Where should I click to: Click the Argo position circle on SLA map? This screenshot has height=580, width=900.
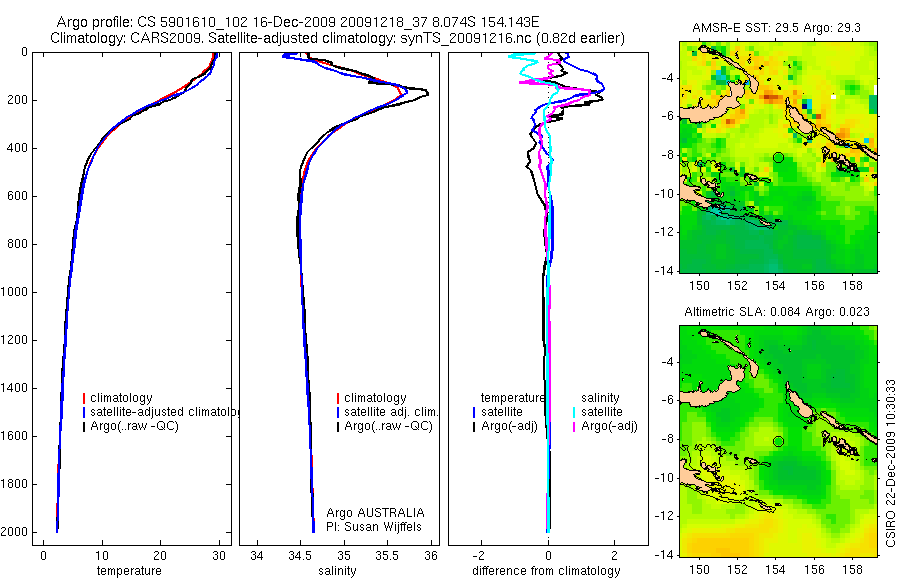click(778, 442)
